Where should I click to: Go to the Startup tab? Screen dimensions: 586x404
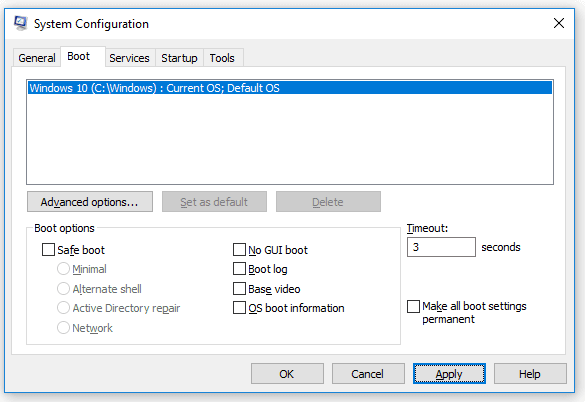(x=179, y=58)
